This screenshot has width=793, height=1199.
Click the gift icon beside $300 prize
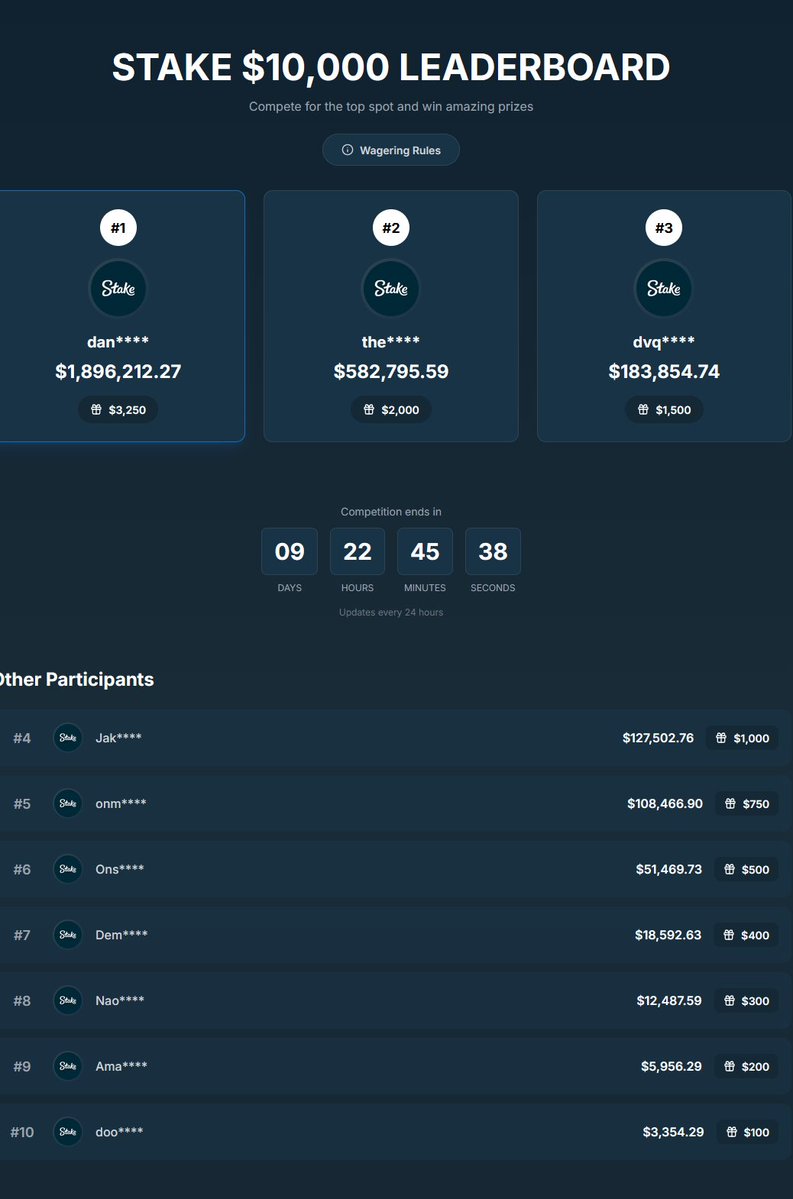[730, 1001]
